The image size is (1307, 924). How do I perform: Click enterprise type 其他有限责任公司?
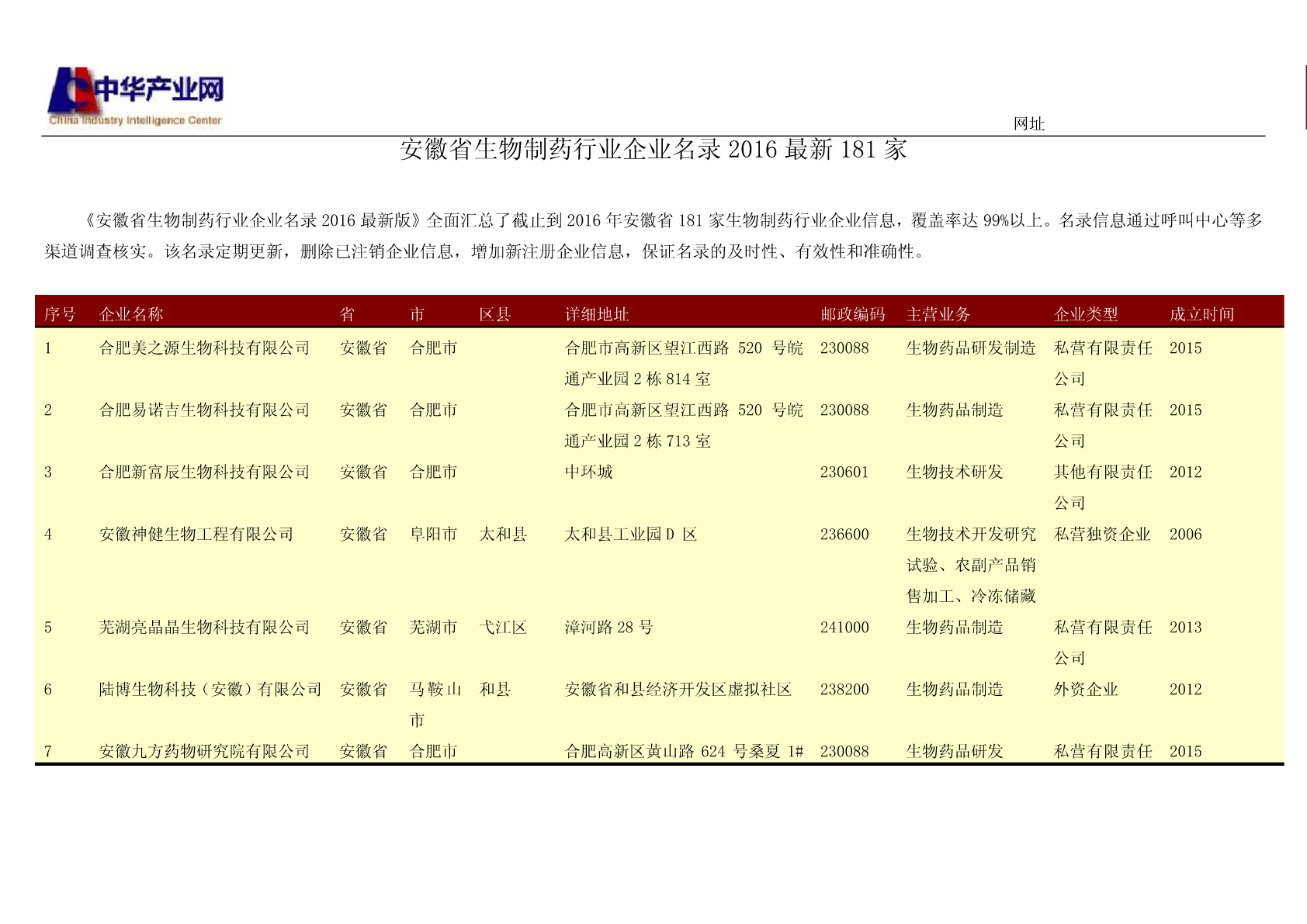pyautogui.click(x=1103, y=488)
